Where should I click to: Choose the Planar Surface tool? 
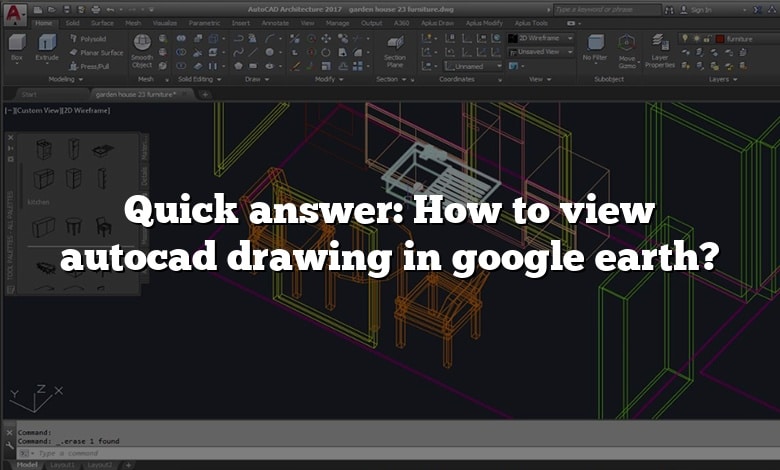tap(96, 52)
